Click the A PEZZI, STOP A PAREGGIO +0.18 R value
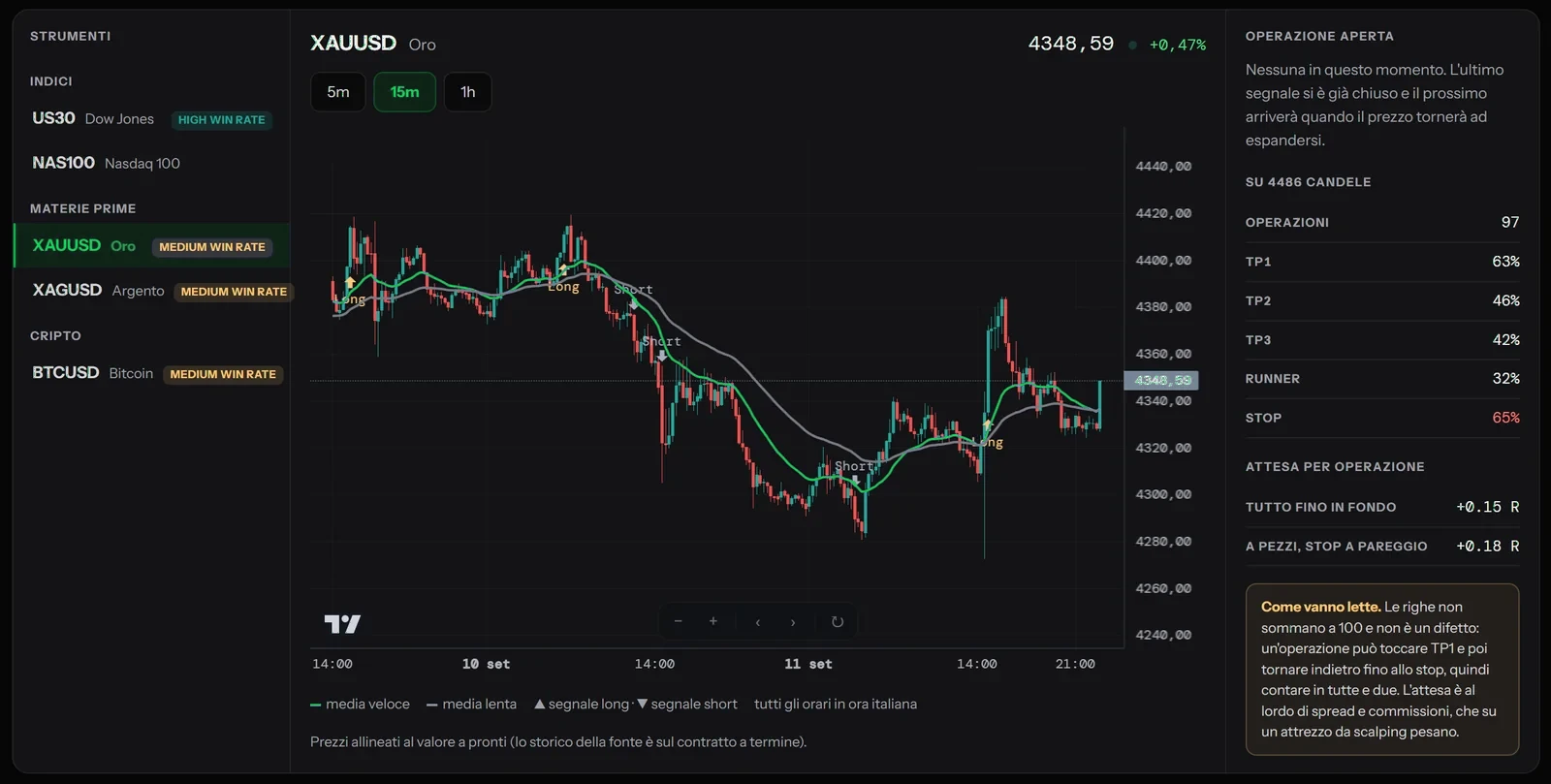This screenshot has height=784, width=1551. coord(1488,547)
